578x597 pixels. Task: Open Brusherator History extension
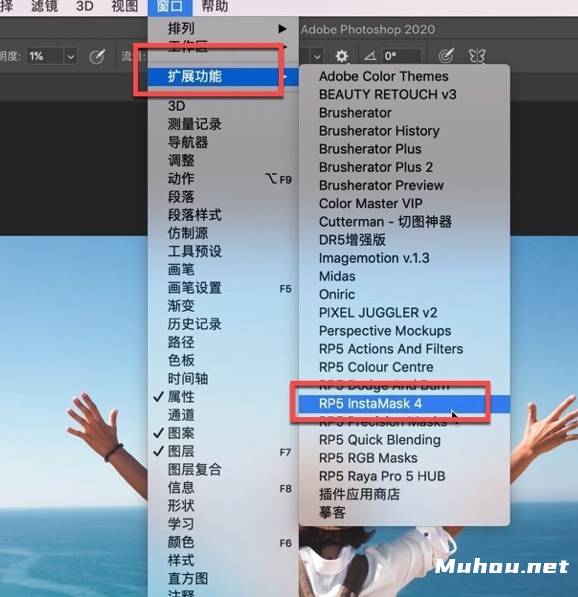pyautogui.click(x=404, y=131)
